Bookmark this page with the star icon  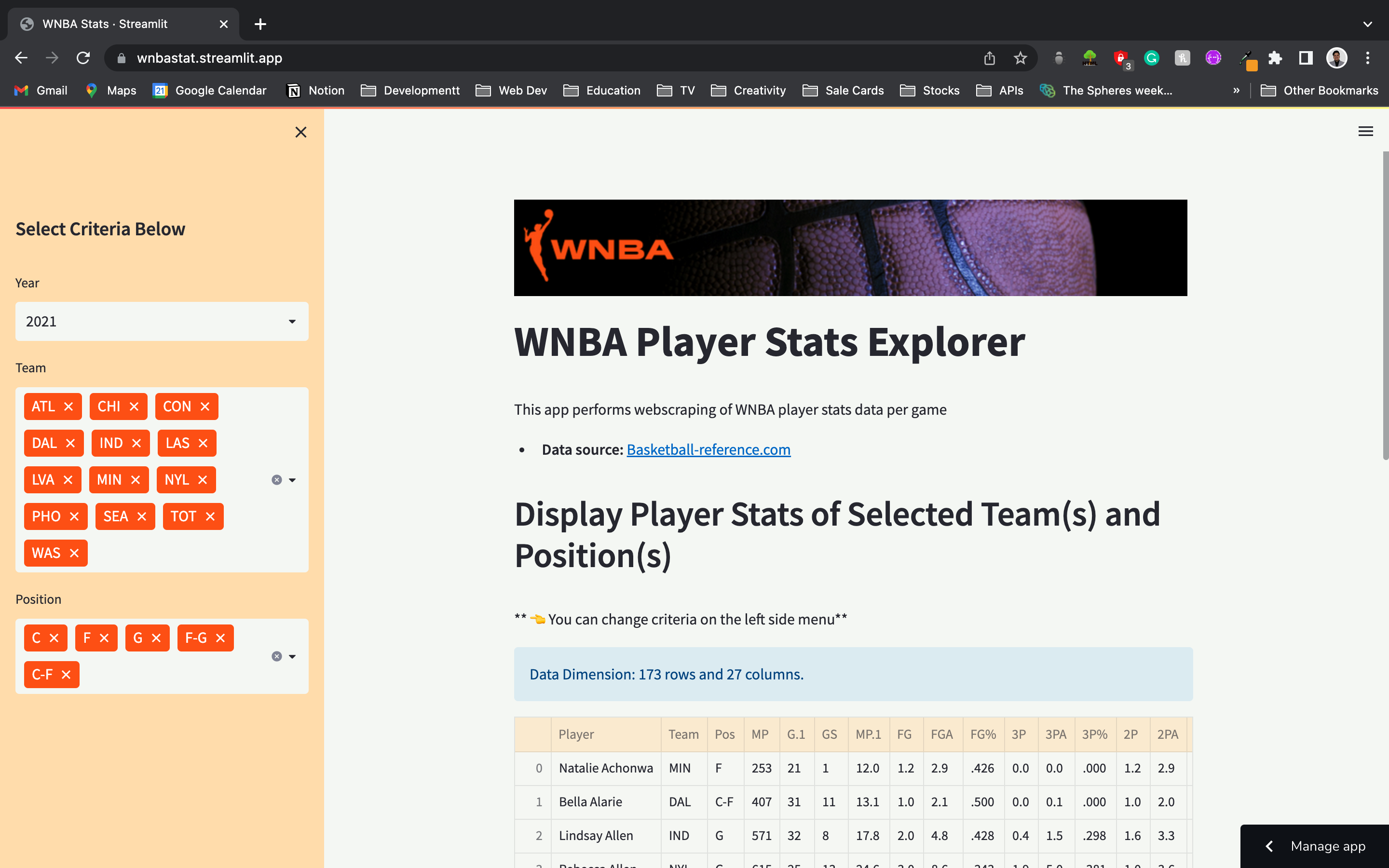tap(1020, 58)
